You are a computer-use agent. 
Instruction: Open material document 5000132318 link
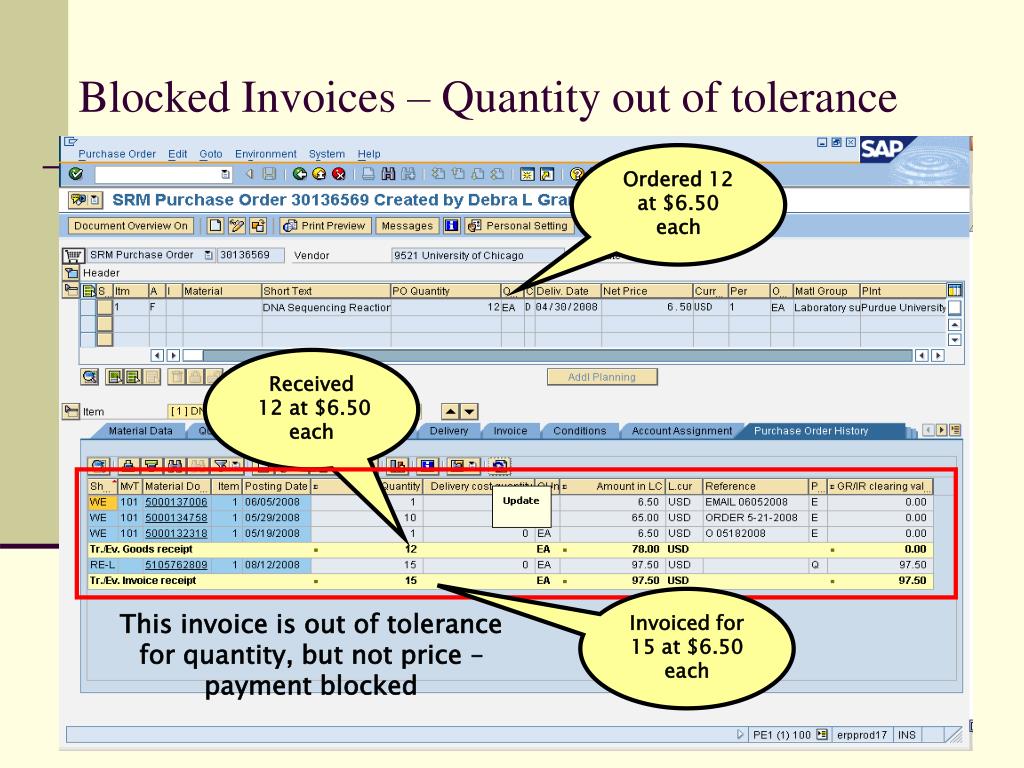(176, 534)
